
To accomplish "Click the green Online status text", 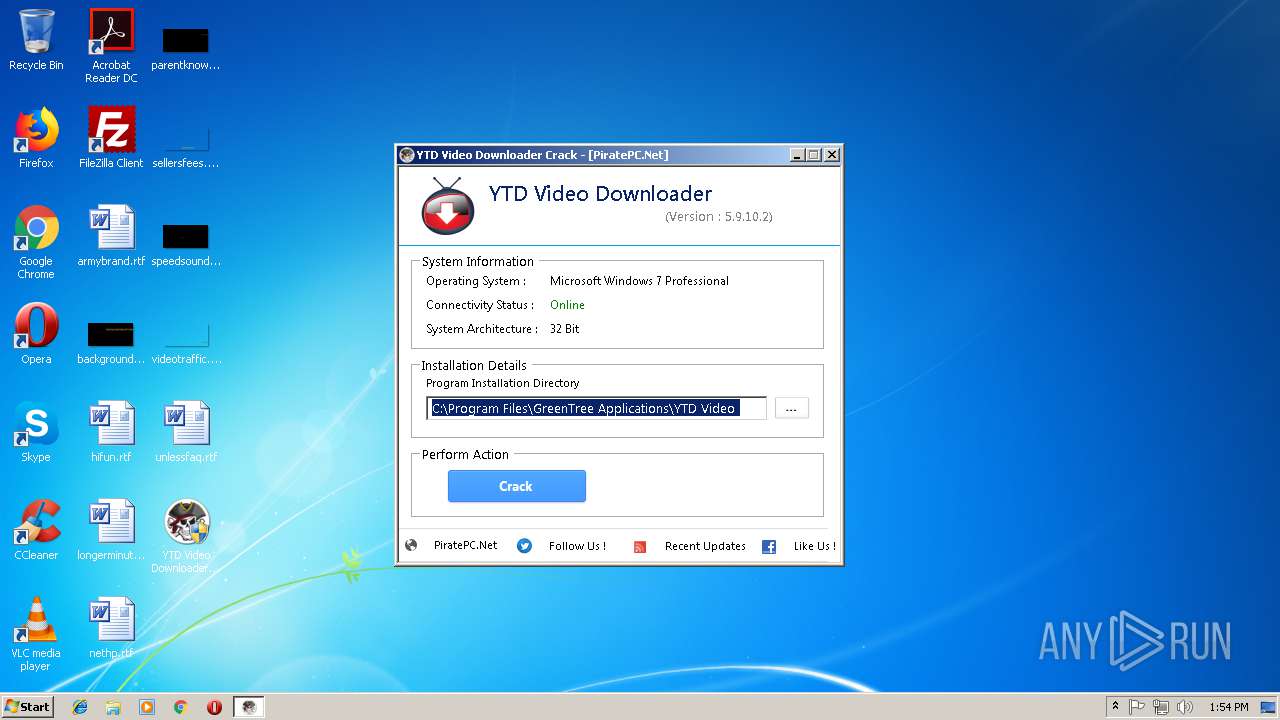I will [567, 305].
